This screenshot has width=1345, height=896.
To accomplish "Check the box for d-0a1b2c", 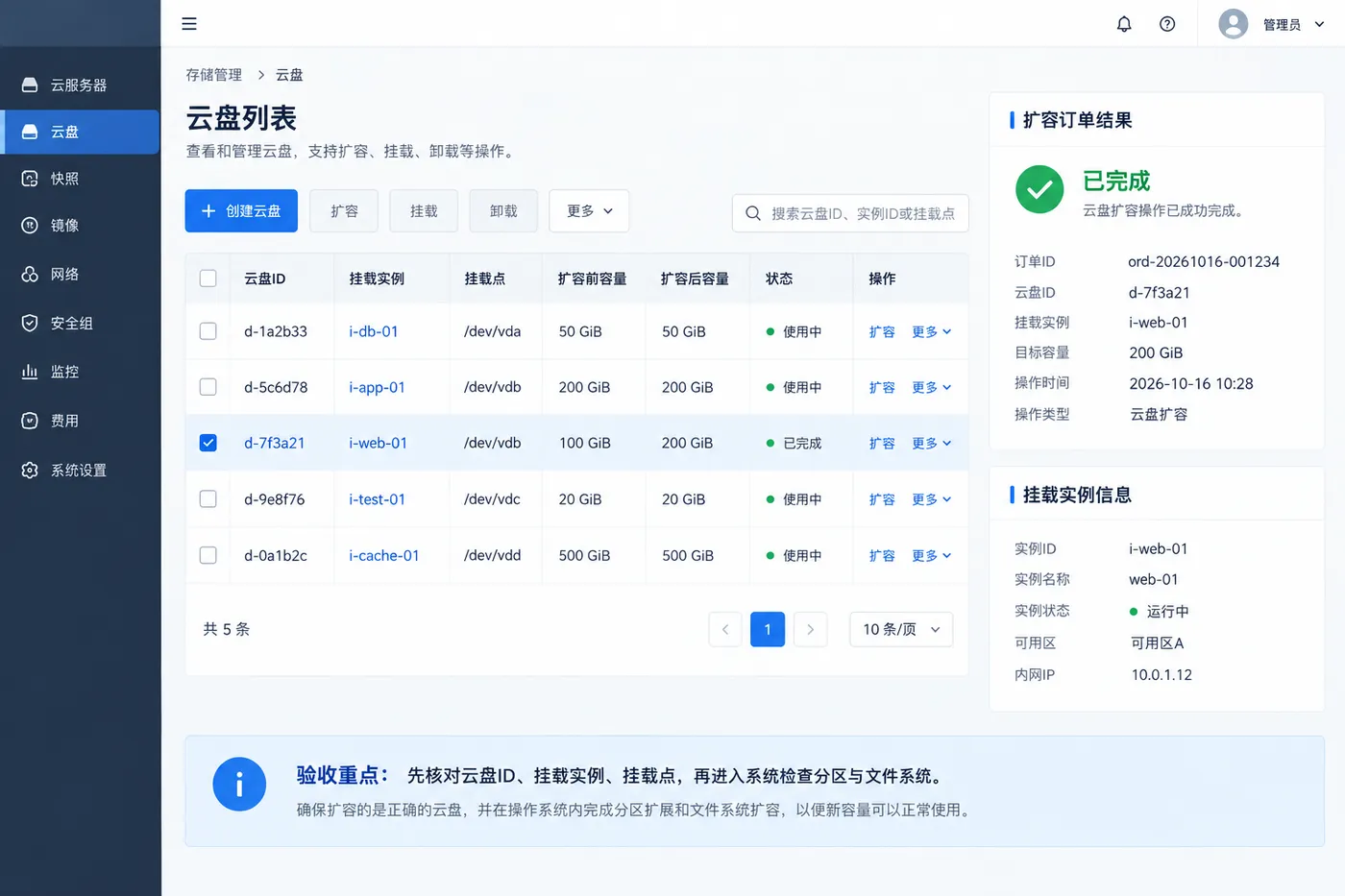I will [x=208, y=555].
